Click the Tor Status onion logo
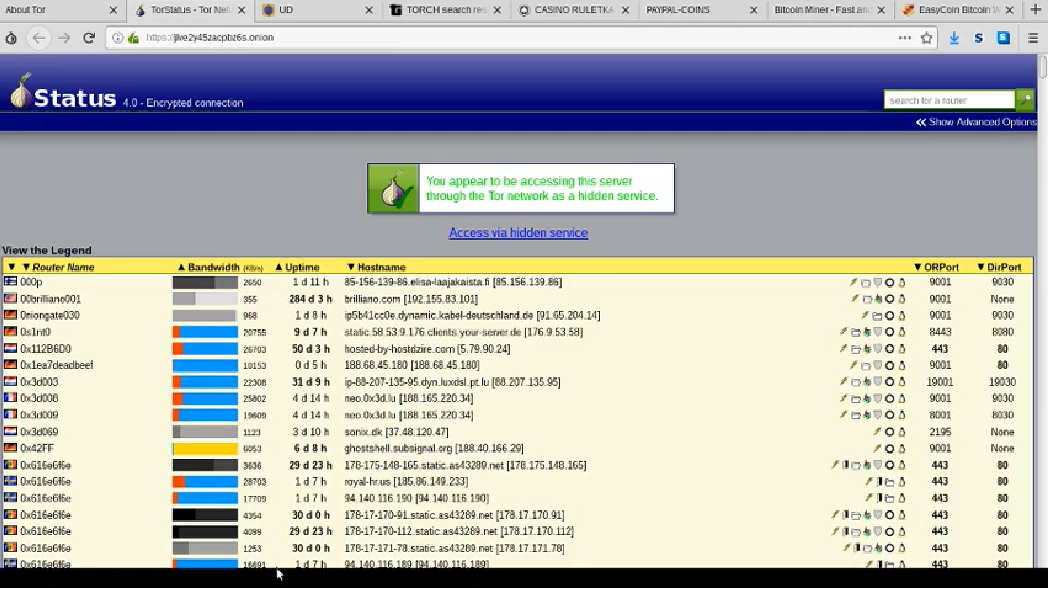The height and width of the screenshot is (590, 1051). pos(21,92)
